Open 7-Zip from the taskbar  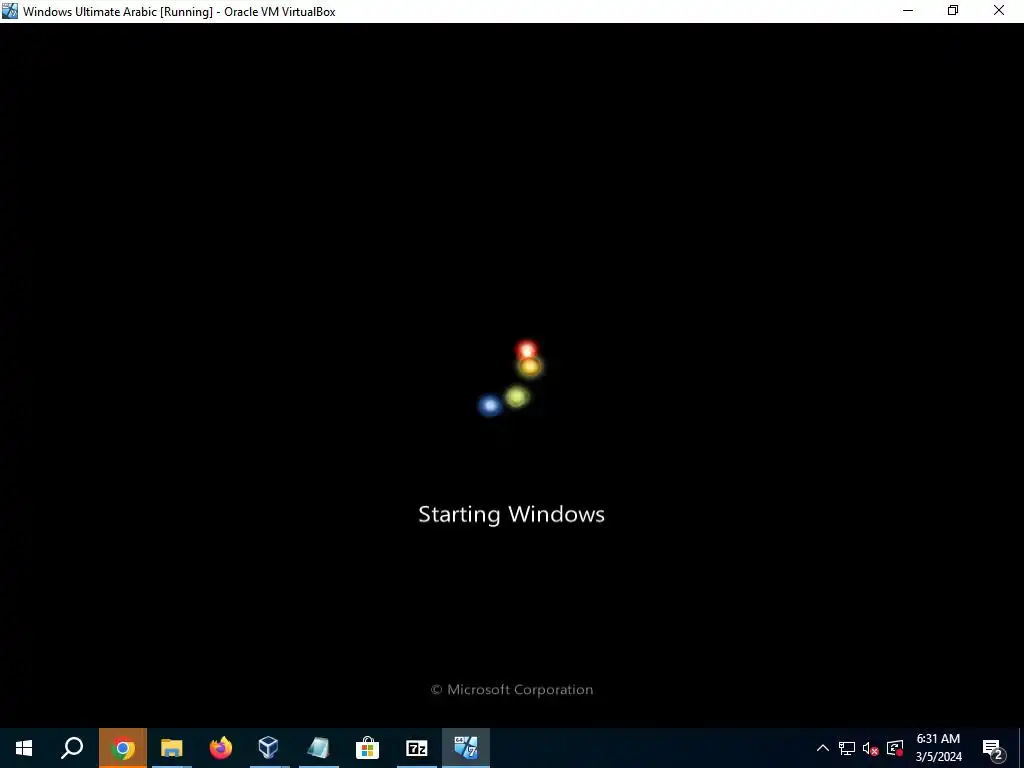(416, 748)
